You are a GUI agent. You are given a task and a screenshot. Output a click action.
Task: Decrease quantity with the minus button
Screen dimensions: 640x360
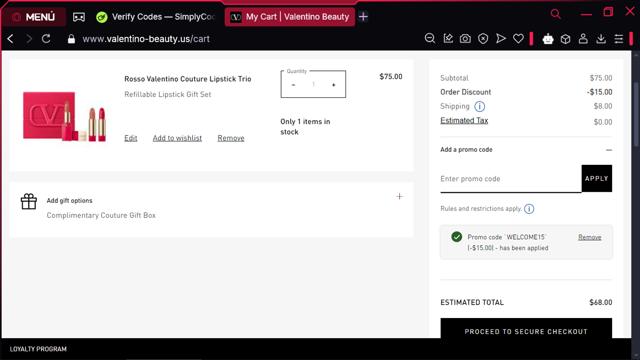[x=293, y=85]
